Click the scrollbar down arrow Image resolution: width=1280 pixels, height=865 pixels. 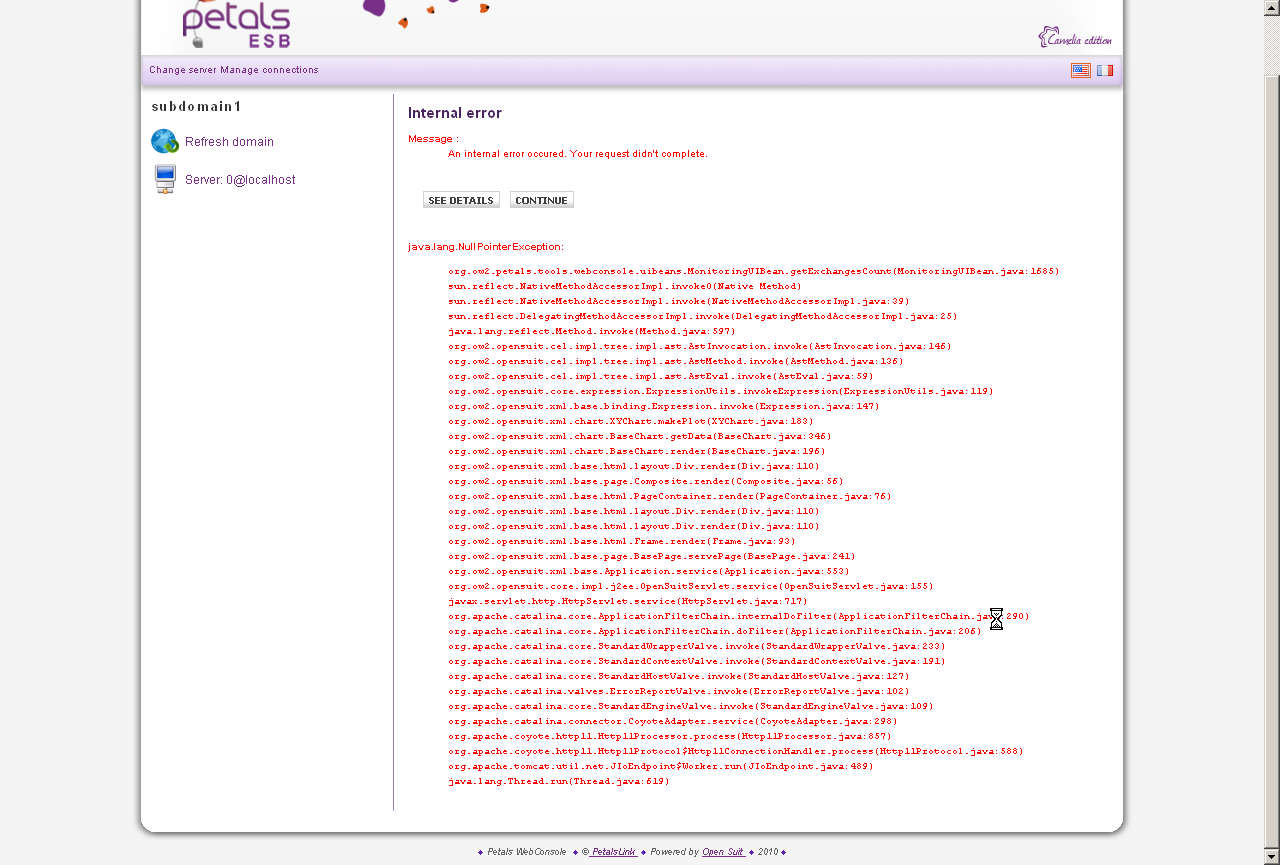1272,857
